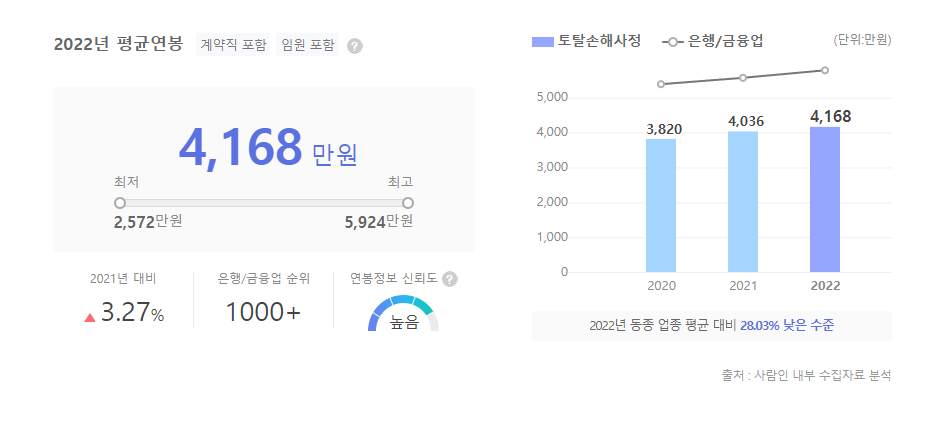Click the 최고 salary slider handle
The width and height of the screenshot is (950, 428).
click(408, 202)
